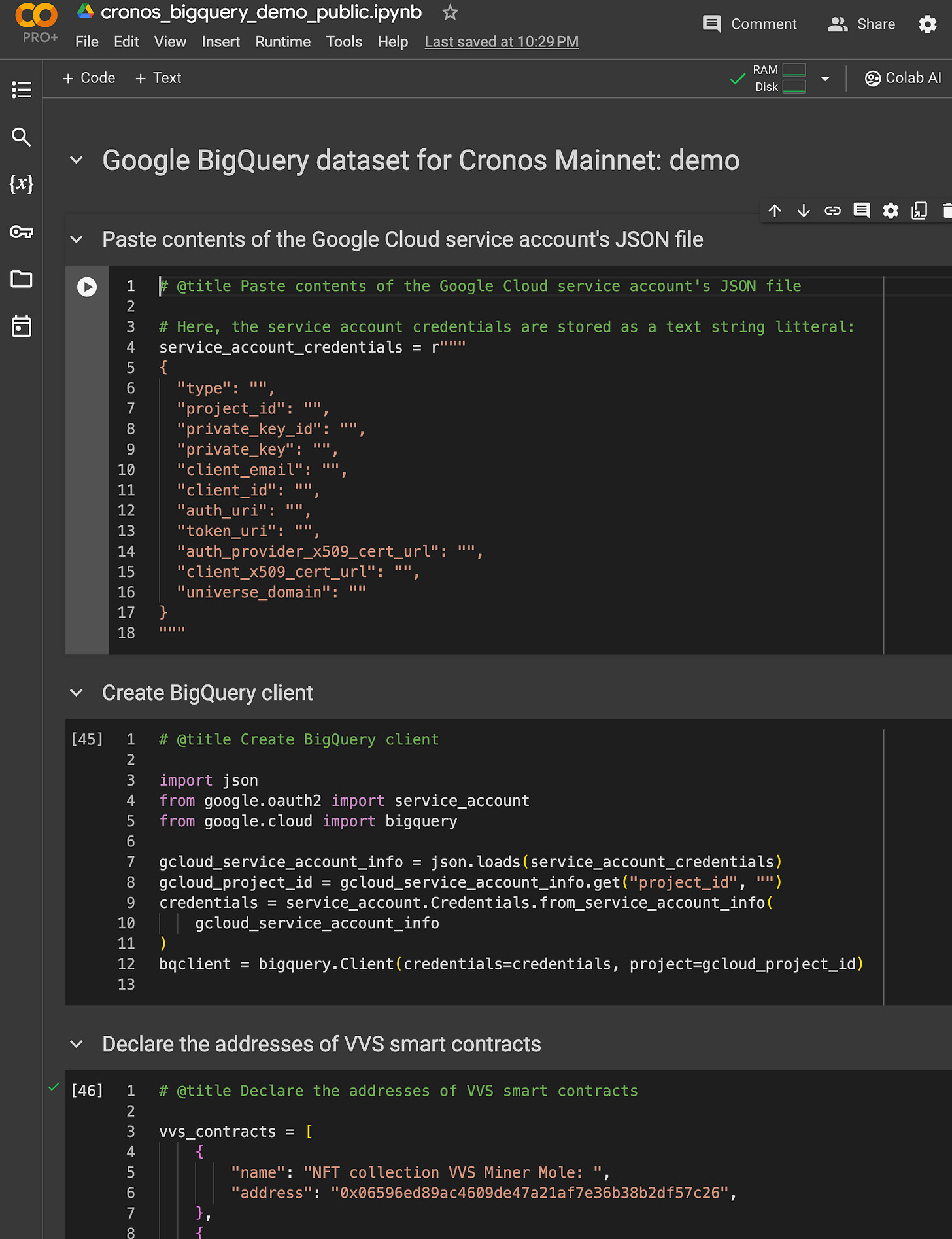Open cell editor settings gear icon
The height and width of the screenshot is (1239, 952).
pos(891,211)
